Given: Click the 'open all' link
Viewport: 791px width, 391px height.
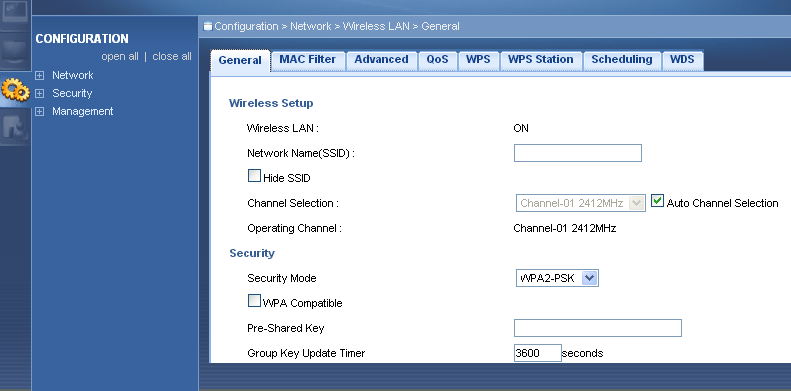Looking at the screenshot, I should (x=120, y=57).
